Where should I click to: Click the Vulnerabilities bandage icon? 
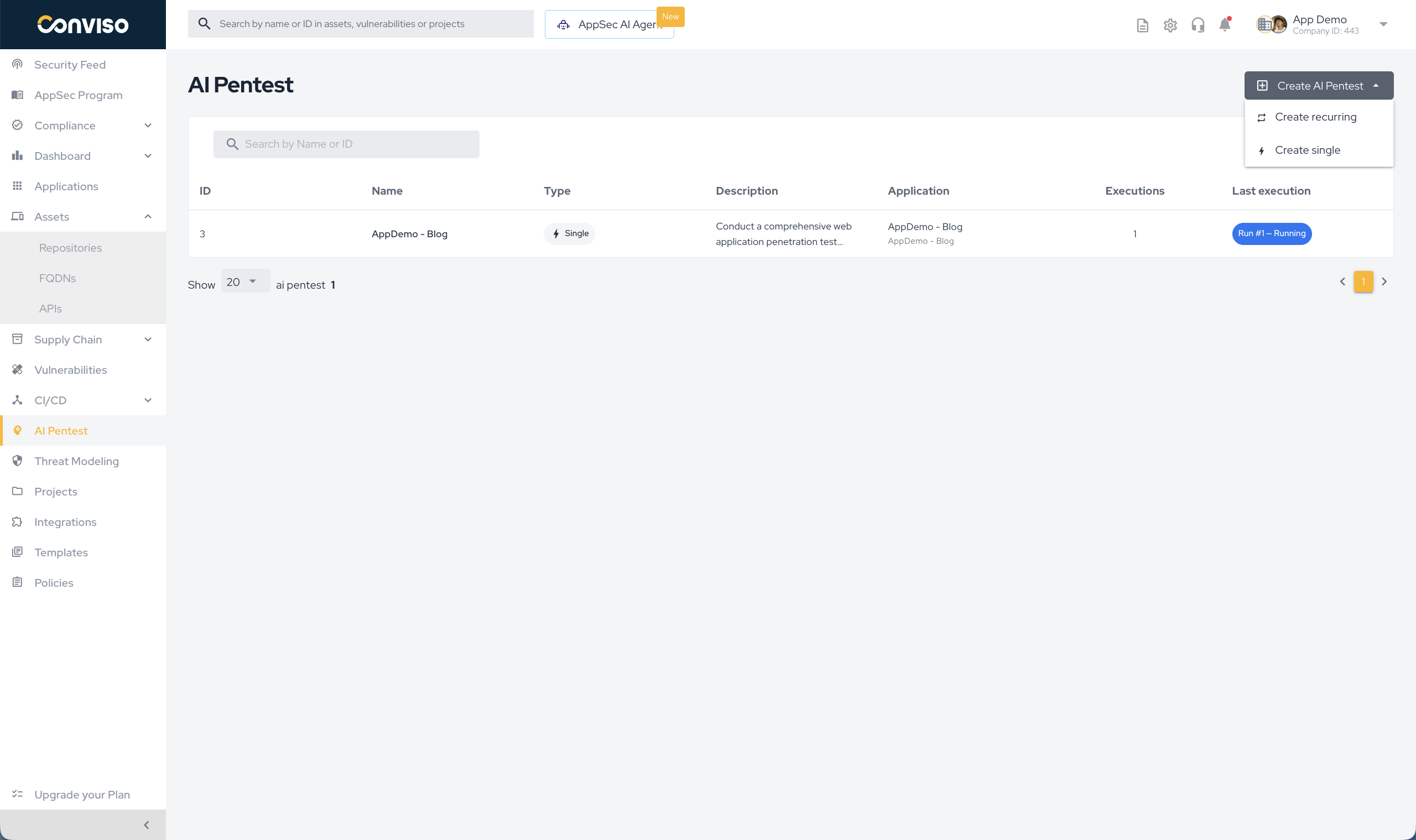pos(18,369)
